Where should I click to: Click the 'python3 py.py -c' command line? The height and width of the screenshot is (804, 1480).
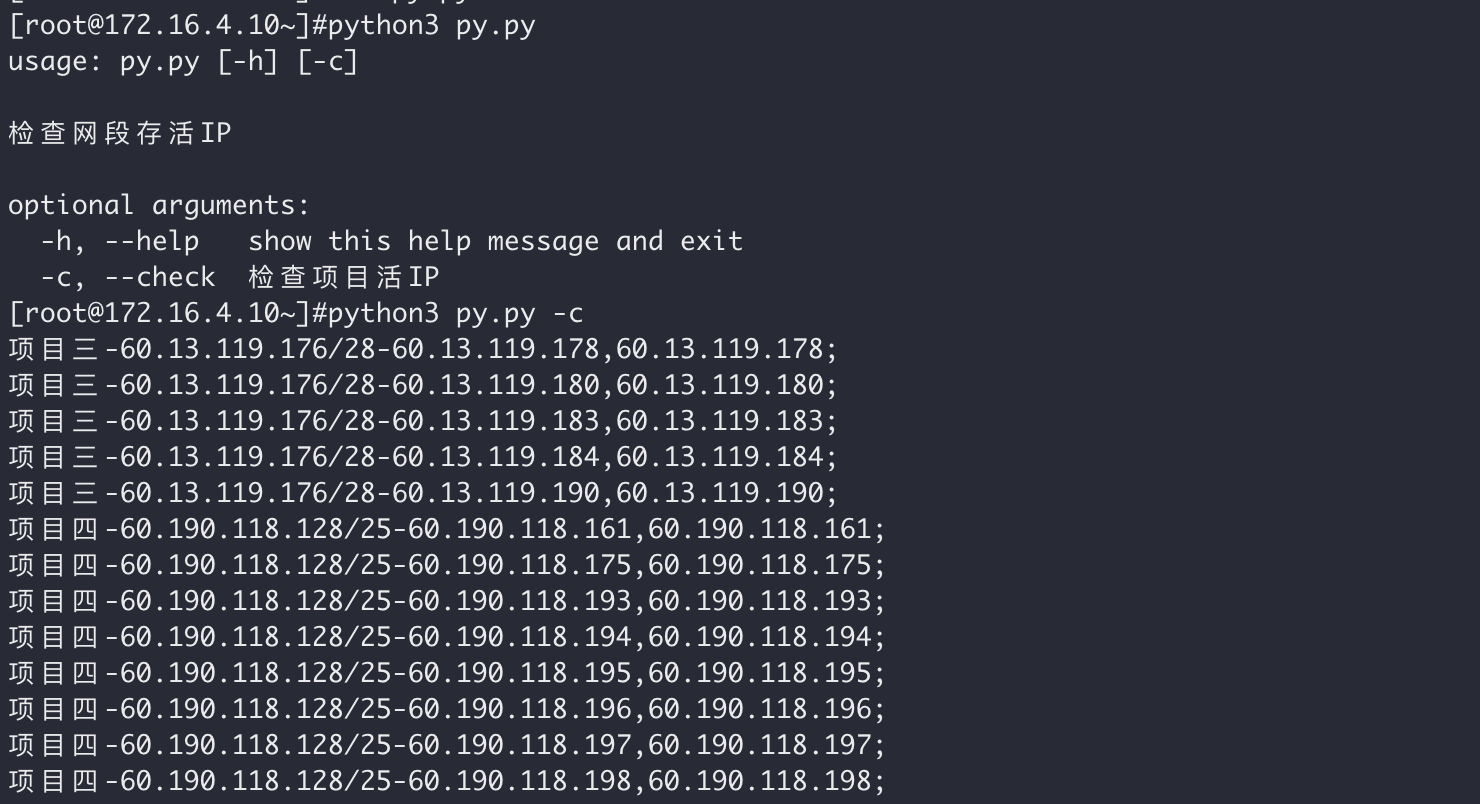[x=296, y=314]
